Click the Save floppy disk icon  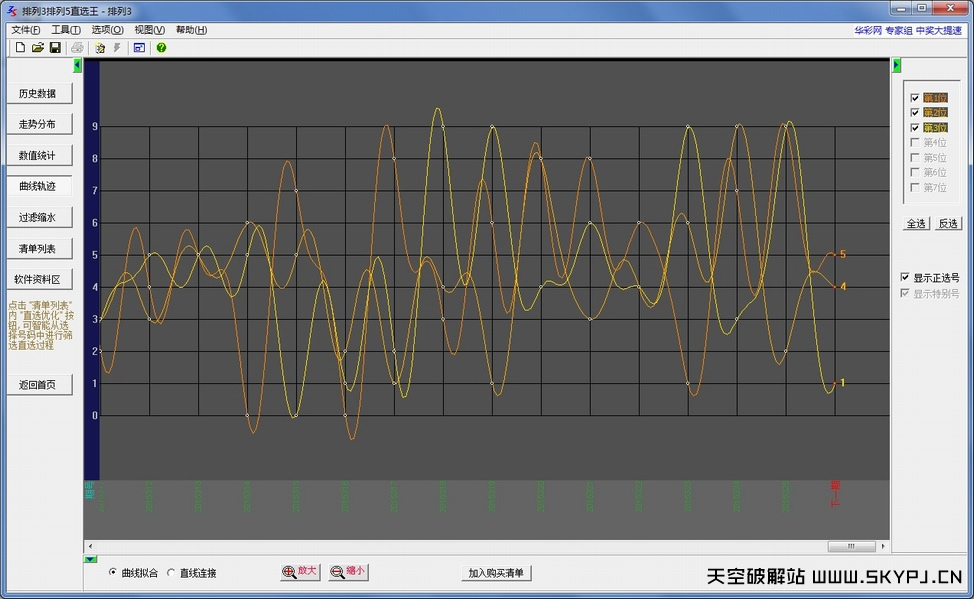point(55,47)
